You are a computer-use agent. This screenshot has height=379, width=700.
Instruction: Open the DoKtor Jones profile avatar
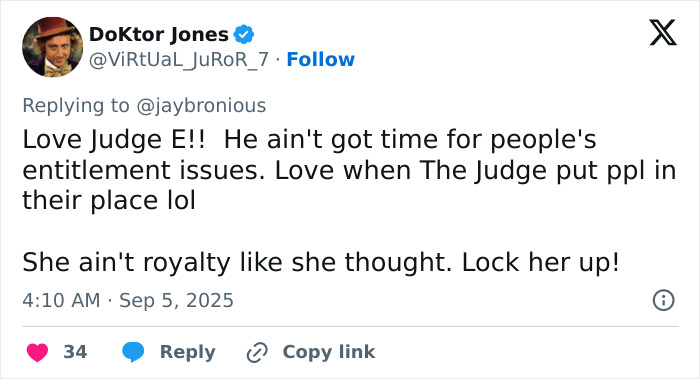[x=53, y=47]
